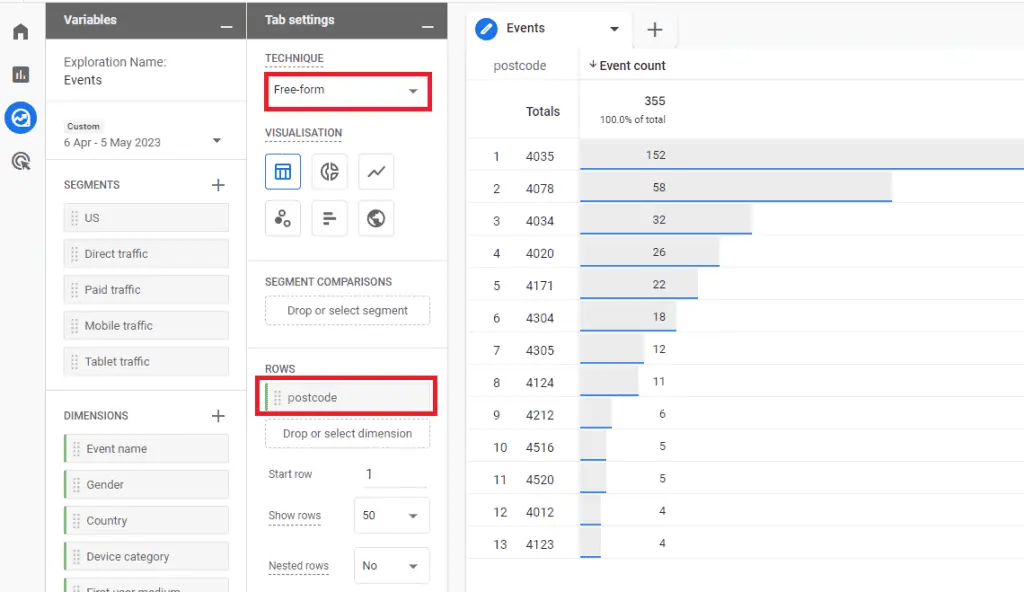Select the bar chart visualisation
The height and width of the screenshot is (592, 1024).
[x=329, y=218]
